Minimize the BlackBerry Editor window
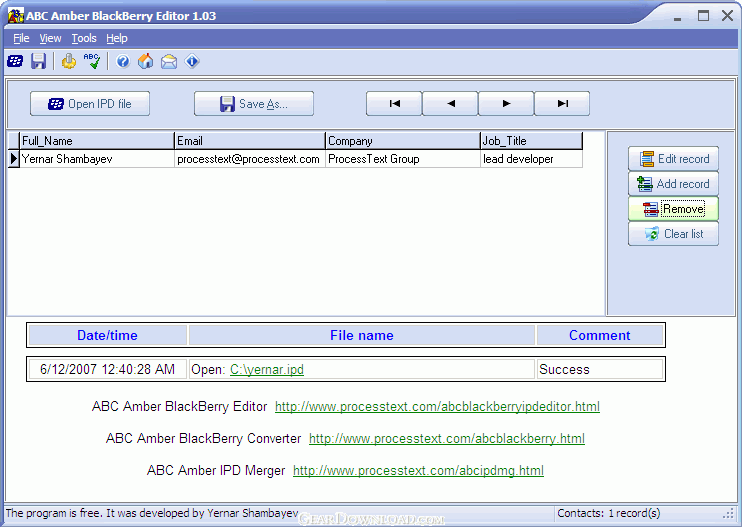 [678, 17]
